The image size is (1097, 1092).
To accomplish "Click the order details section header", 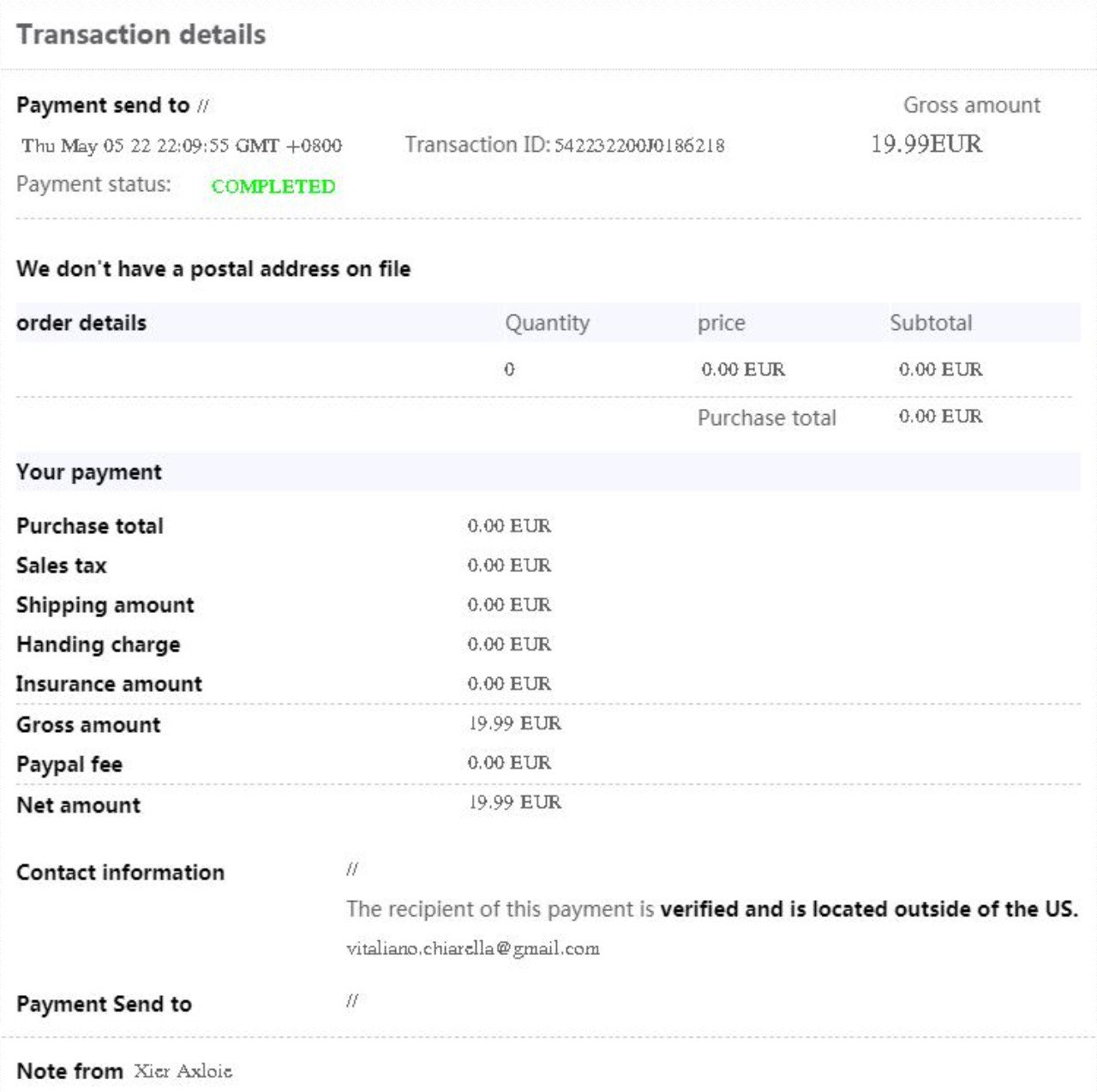I will tap(81, 323).
